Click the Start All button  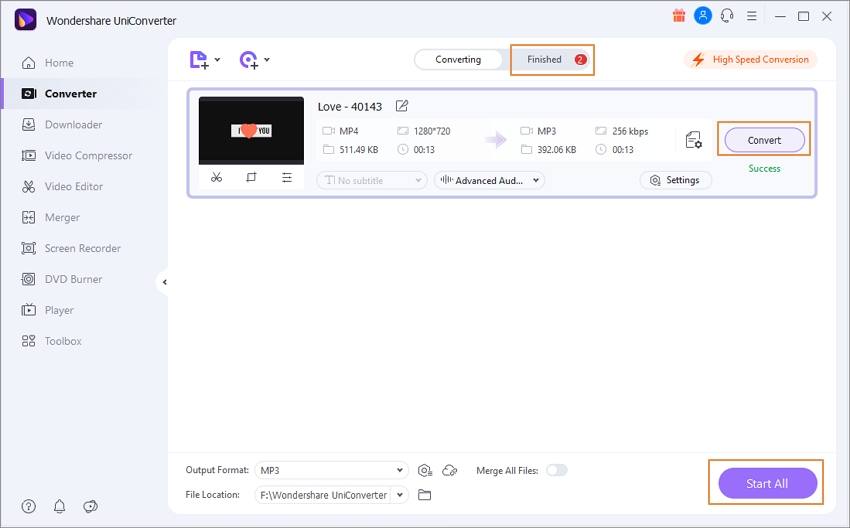768,483
